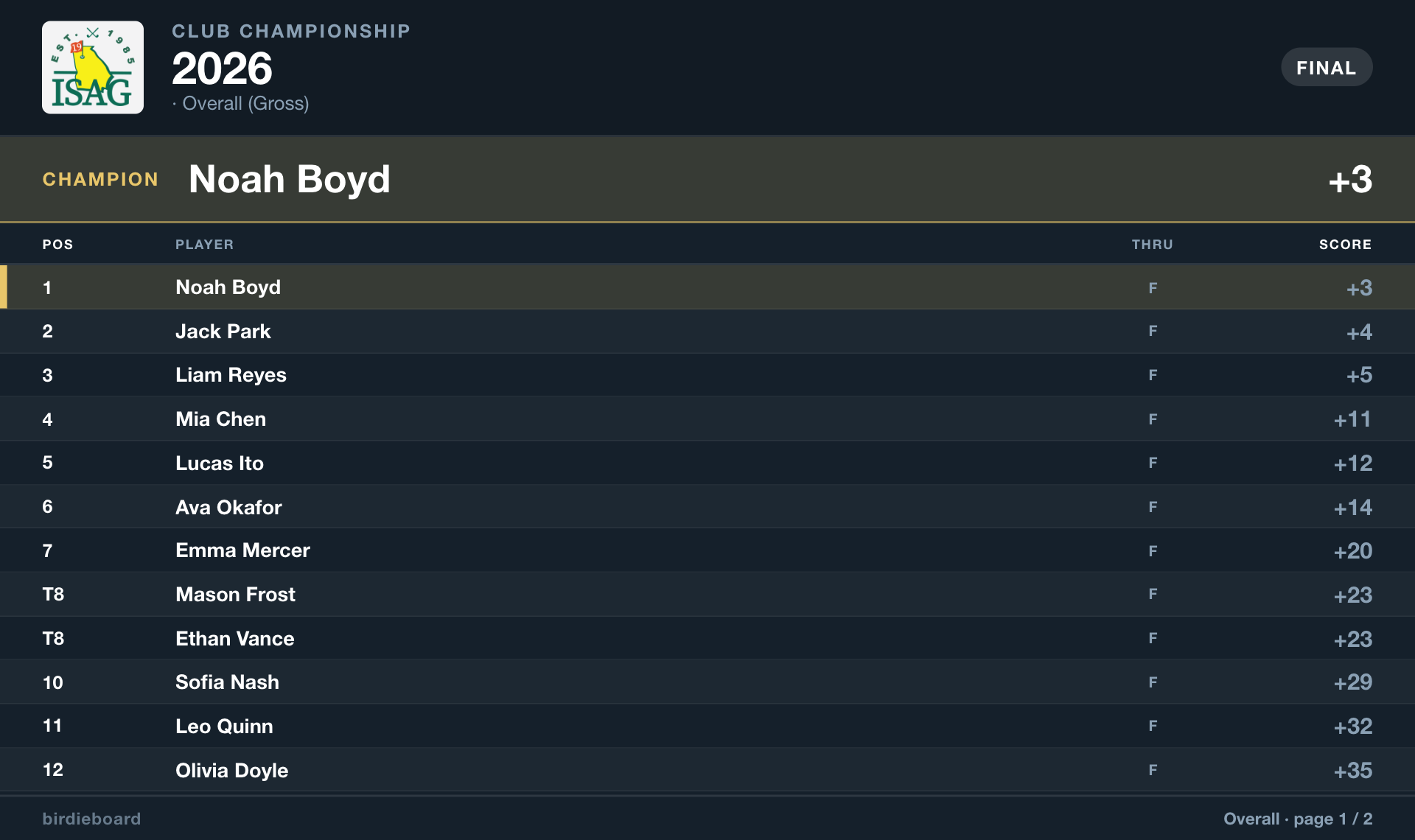Open Jack Park's leaderboard row
The image size is (1415, 840).
click(707, 332)
